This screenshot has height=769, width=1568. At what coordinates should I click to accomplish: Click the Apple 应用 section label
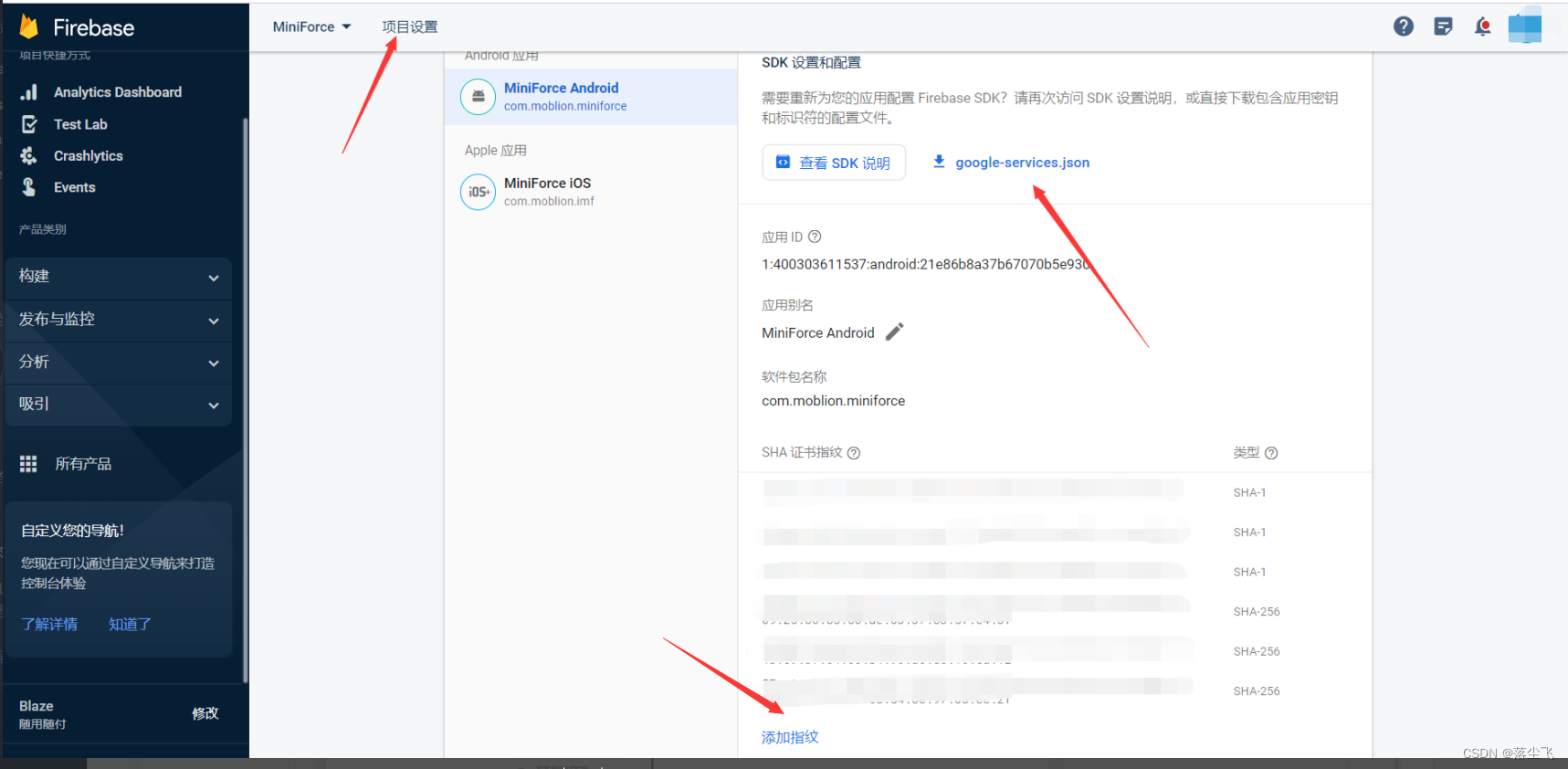point(496,151)
